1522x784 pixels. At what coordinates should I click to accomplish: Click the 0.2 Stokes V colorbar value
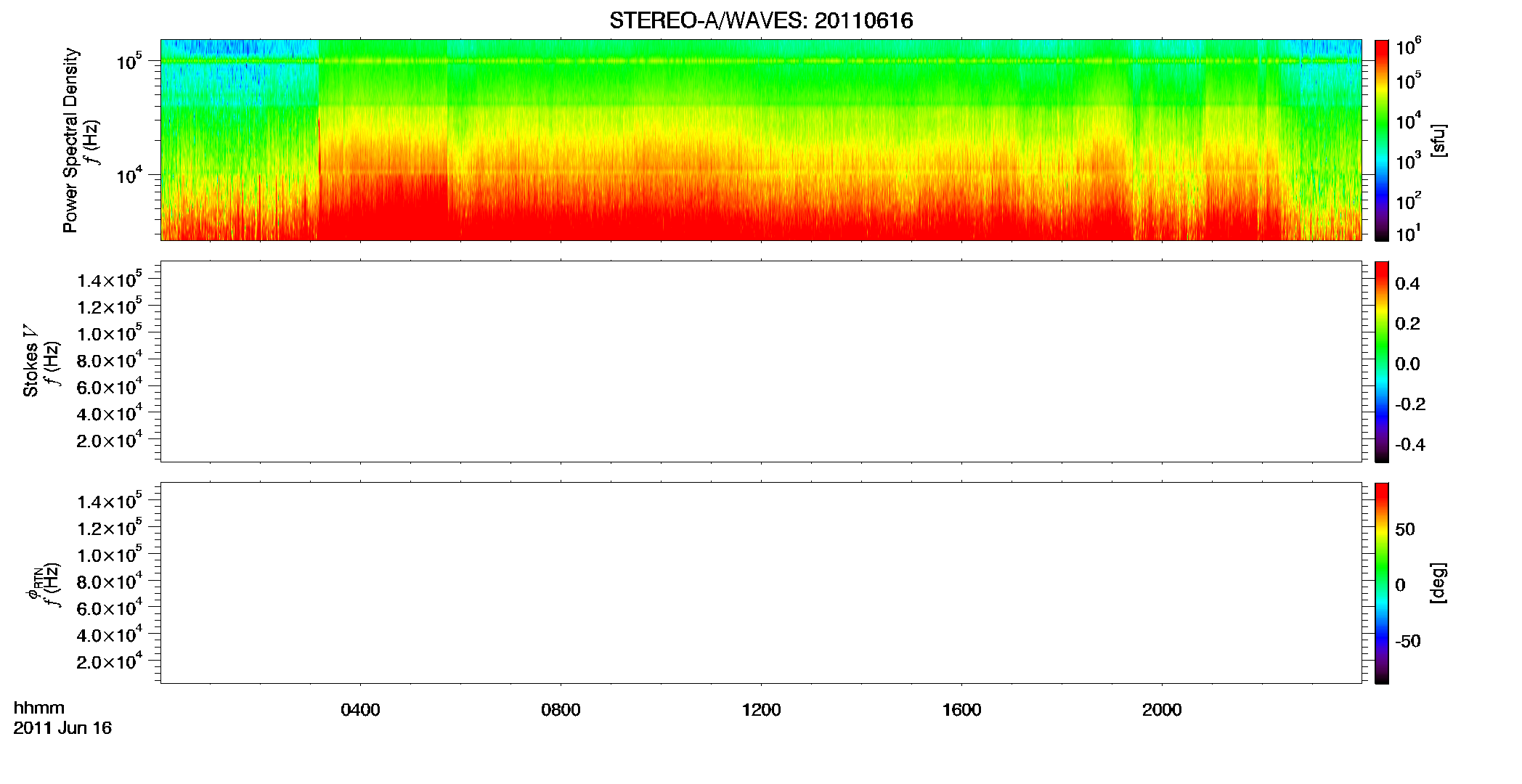click(x=1407, y=324)
